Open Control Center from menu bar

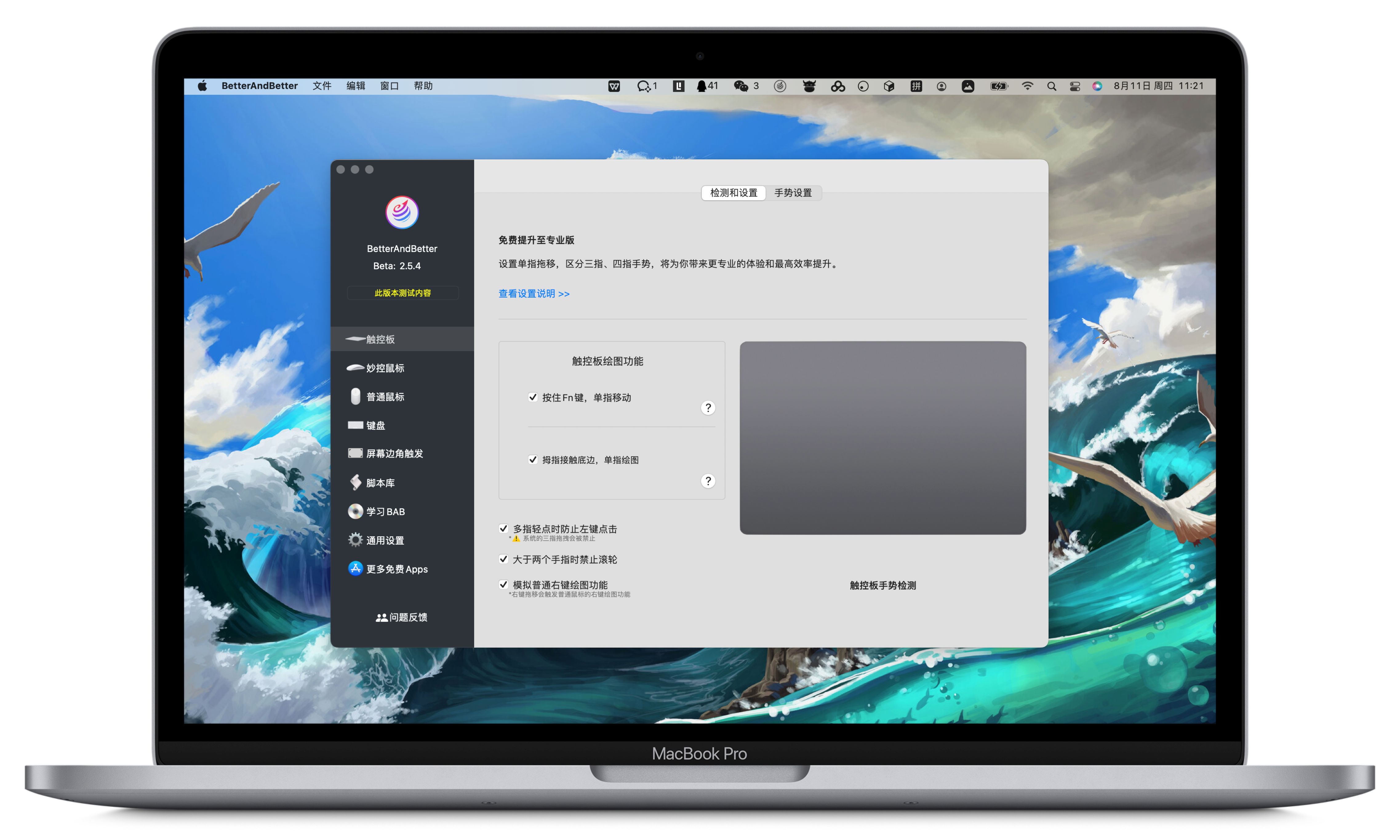click(x=1075, y=86)
